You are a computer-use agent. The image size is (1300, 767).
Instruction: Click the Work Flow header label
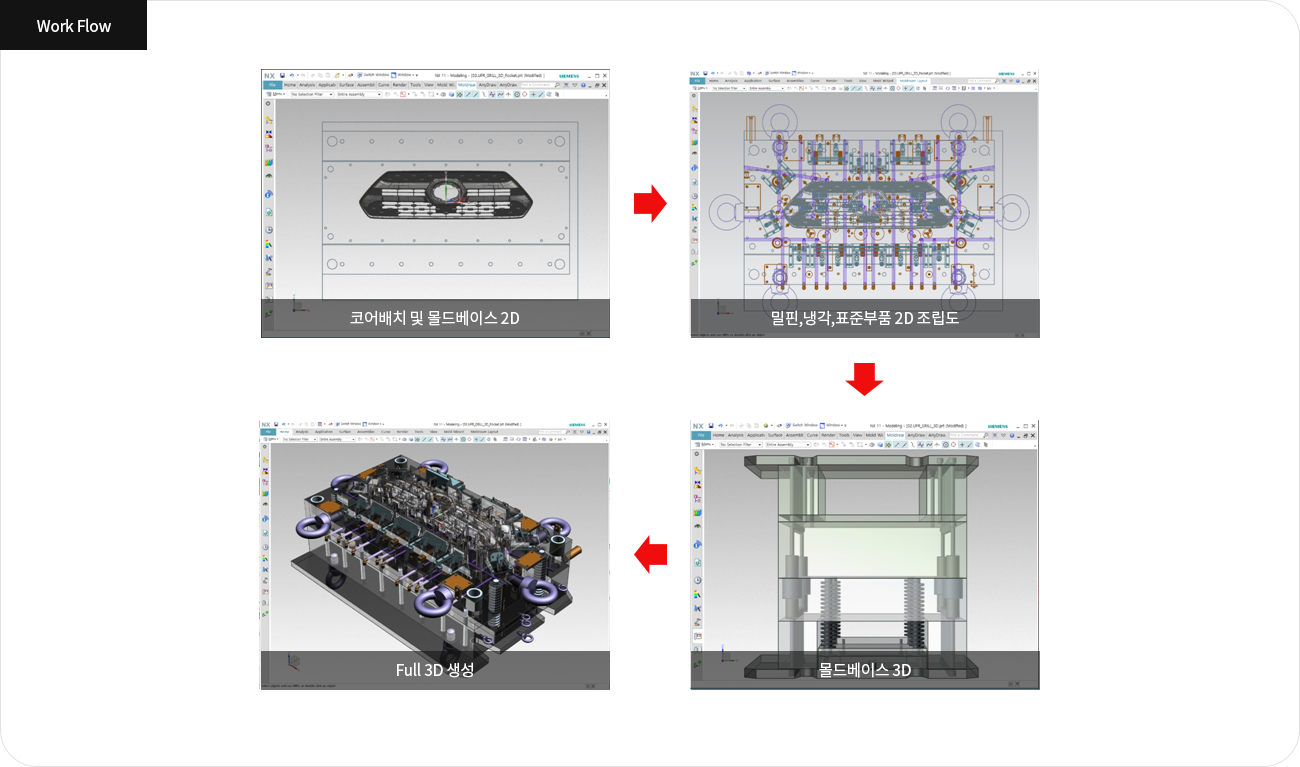pyautogui.click(x=74, y=26)
